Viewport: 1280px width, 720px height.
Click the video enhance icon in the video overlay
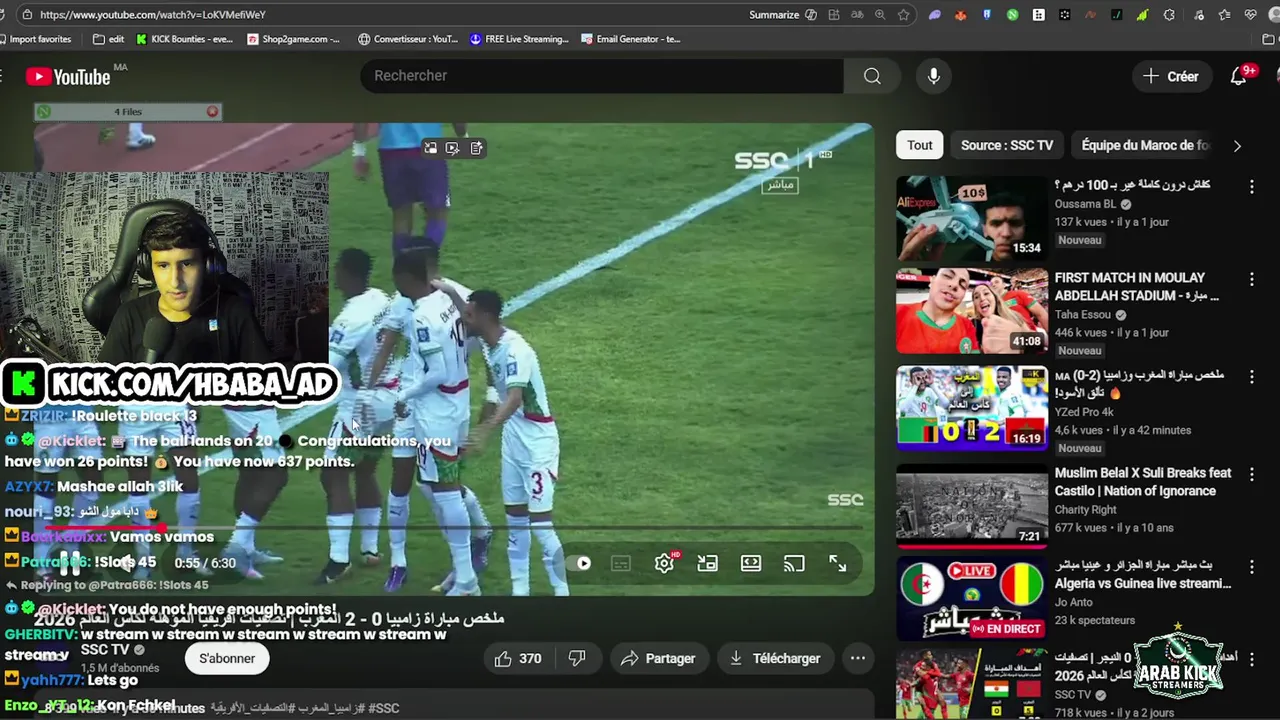click(453, 148)
